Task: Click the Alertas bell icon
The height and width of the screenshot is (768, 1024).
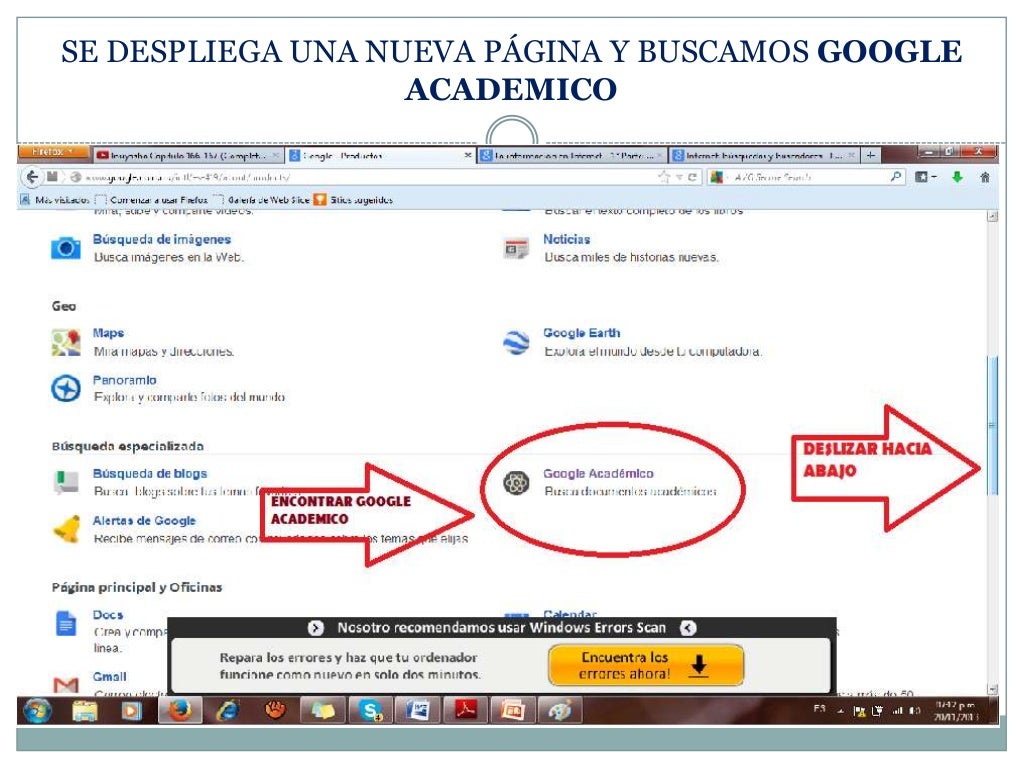Action: coord(66,530)
